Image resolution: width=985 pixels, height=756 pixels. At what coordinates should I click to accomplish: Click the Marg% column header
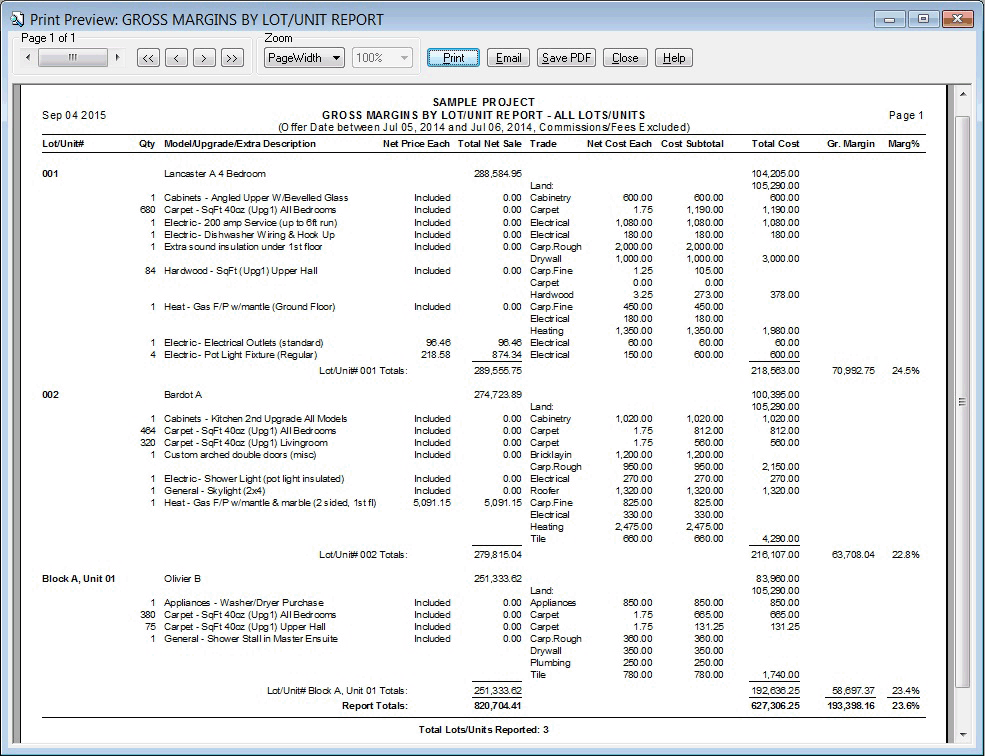[x=903, y=144]
